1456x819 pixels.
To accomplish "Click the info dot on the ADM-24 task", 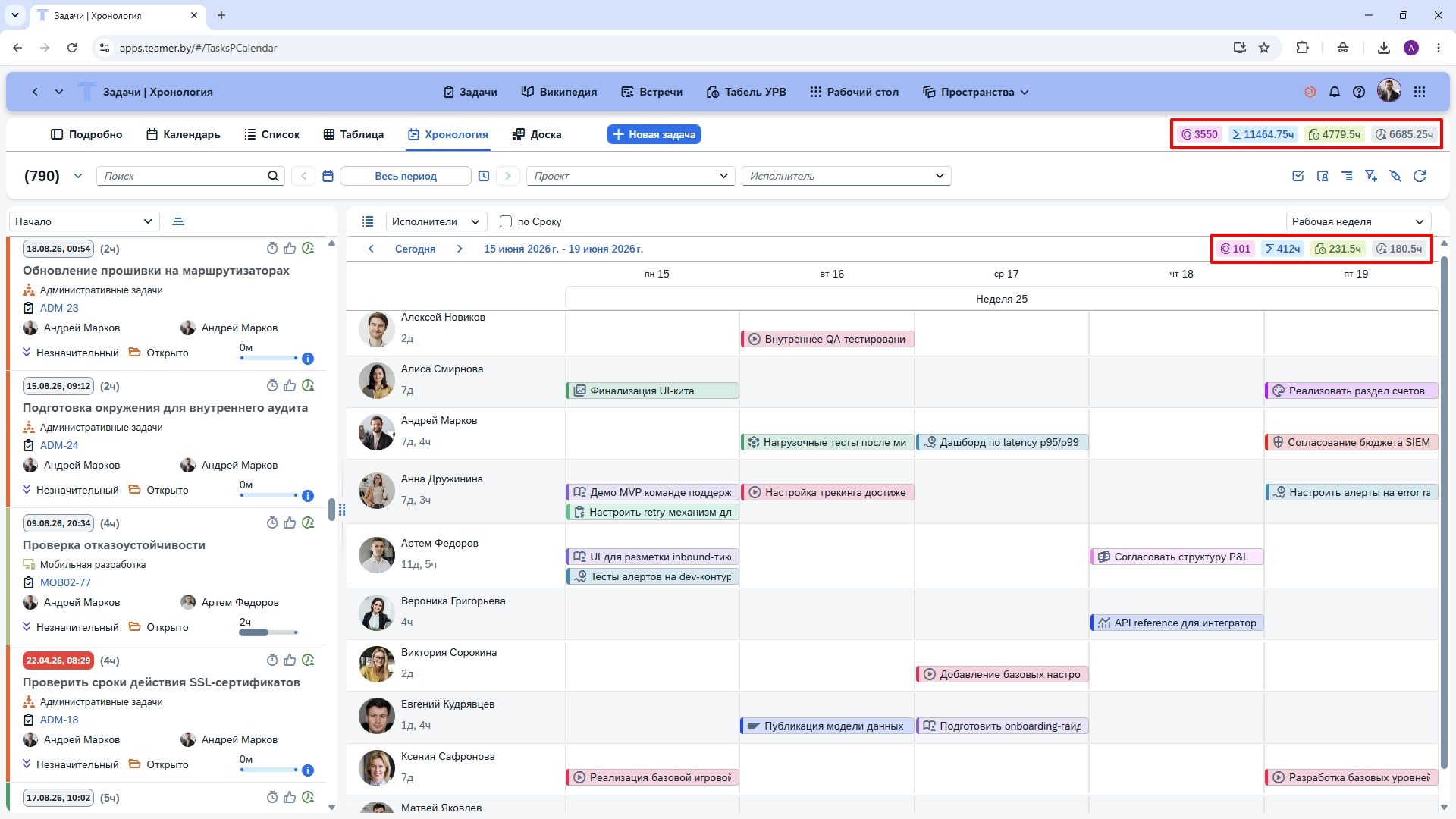I will (308, 496).
